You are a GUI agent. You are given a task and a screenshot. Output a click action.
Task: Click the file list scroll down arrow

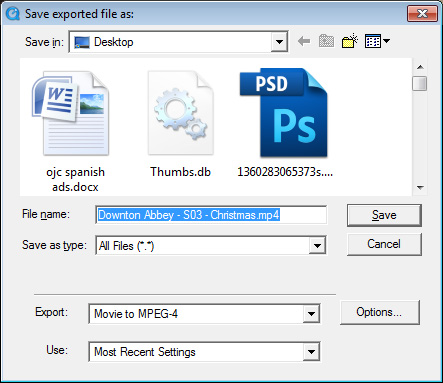point(420,188)
